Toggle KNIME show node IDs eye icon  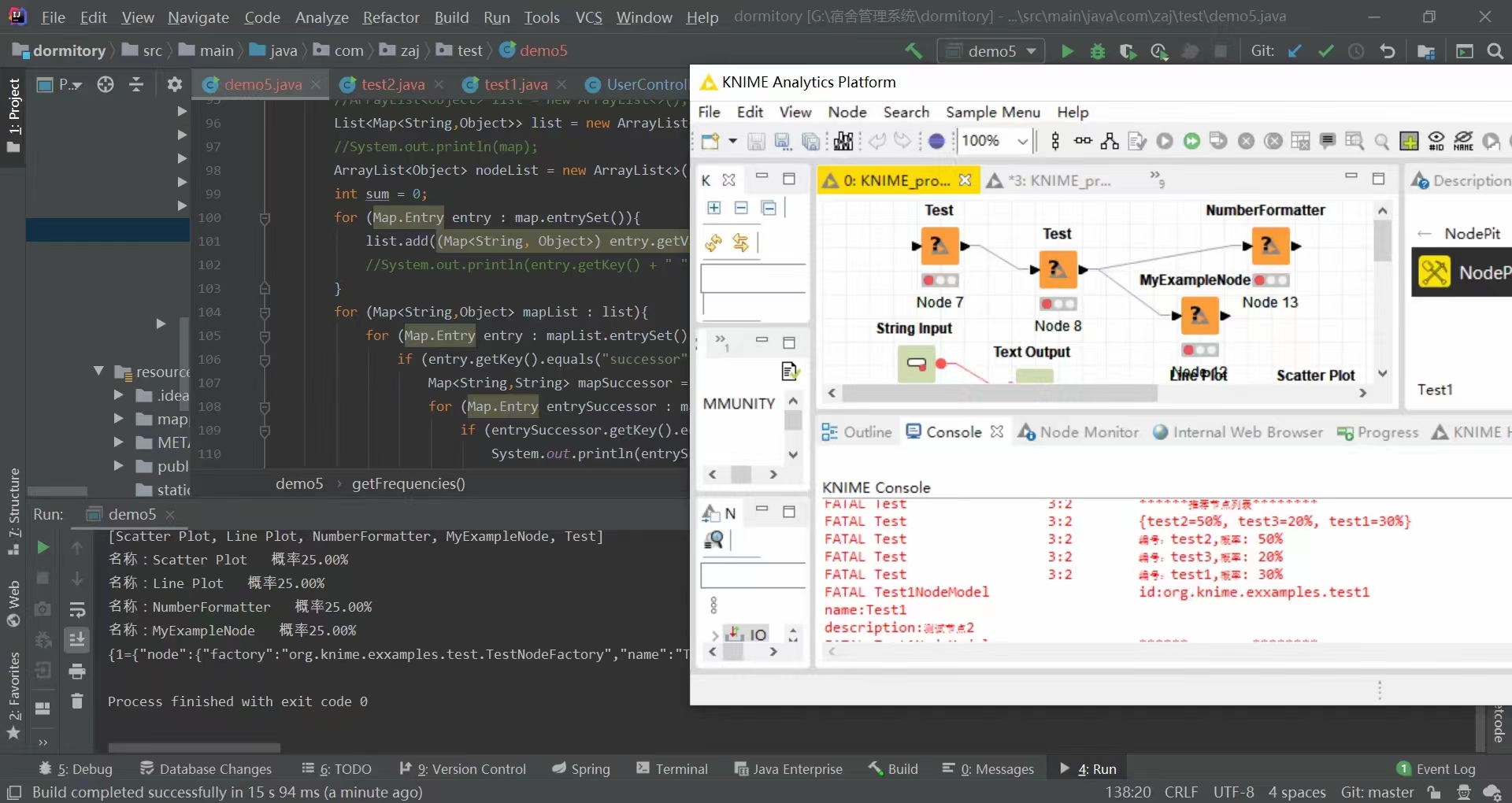tap(1436, 141)
